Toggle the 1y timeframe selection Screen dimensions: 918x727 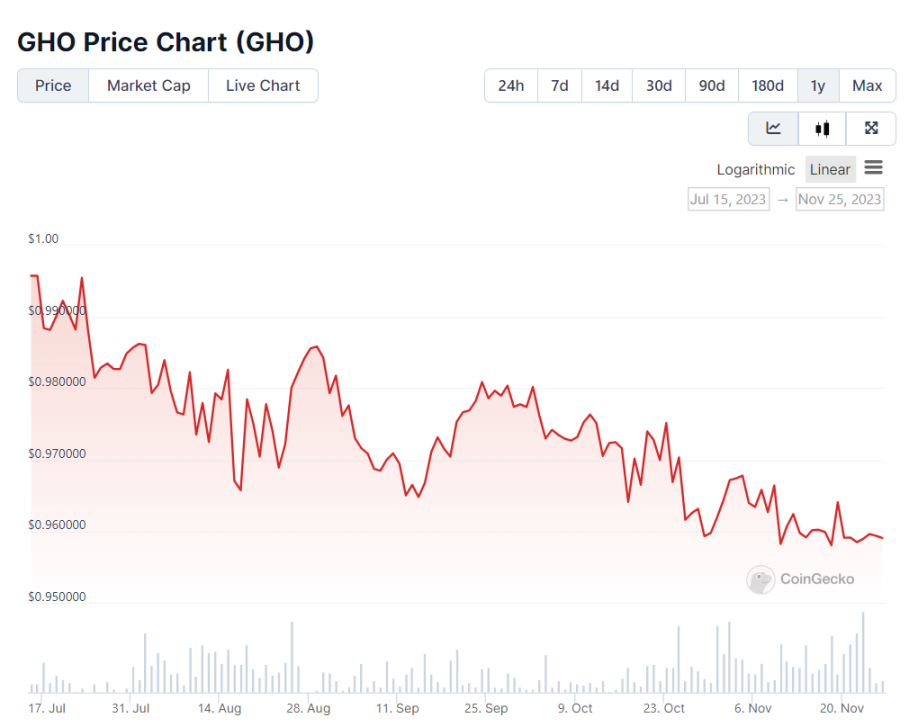(818, 86)
